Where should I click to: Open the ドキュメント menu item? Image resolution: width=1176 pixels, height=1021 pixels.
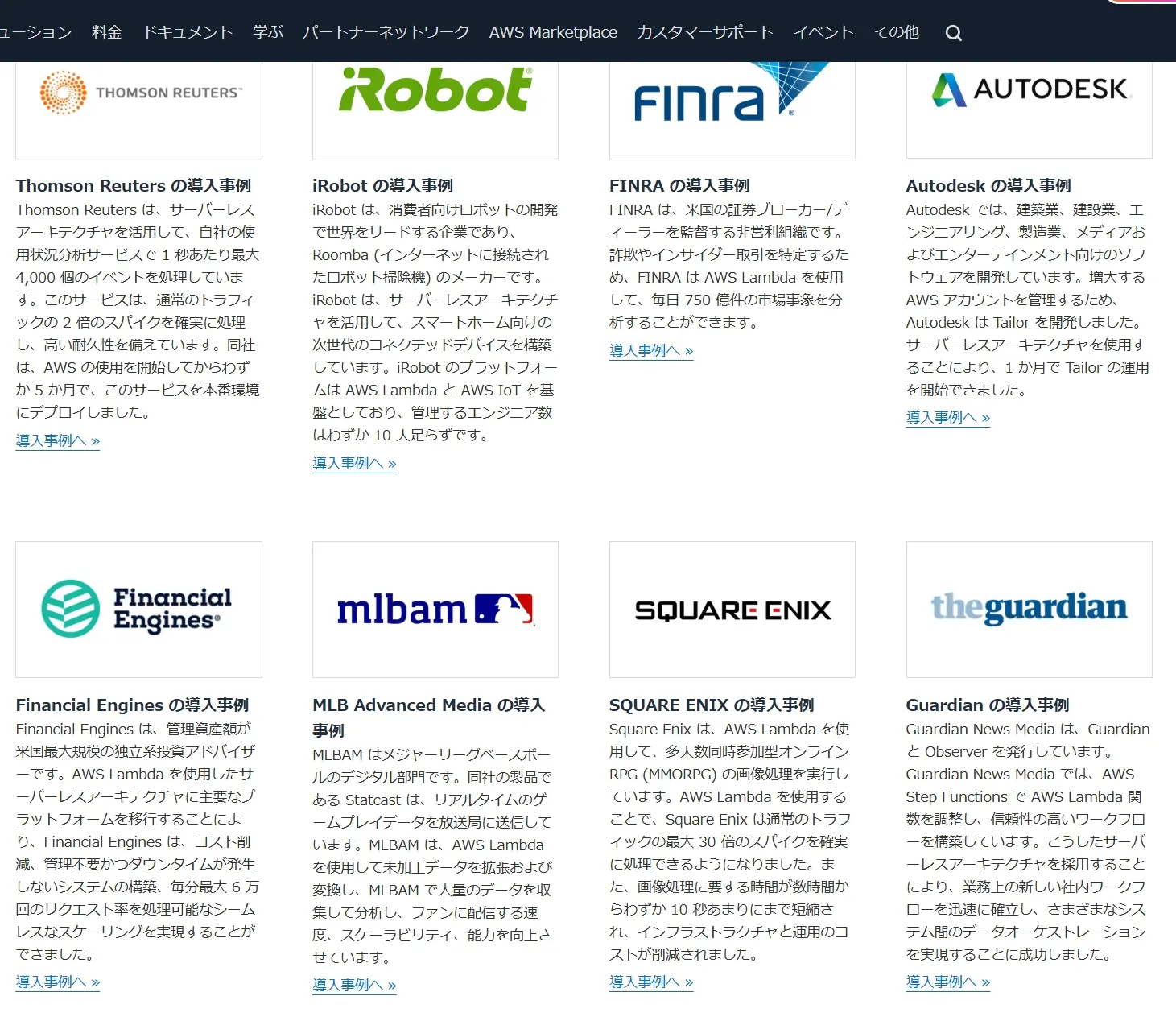point(188,32)
